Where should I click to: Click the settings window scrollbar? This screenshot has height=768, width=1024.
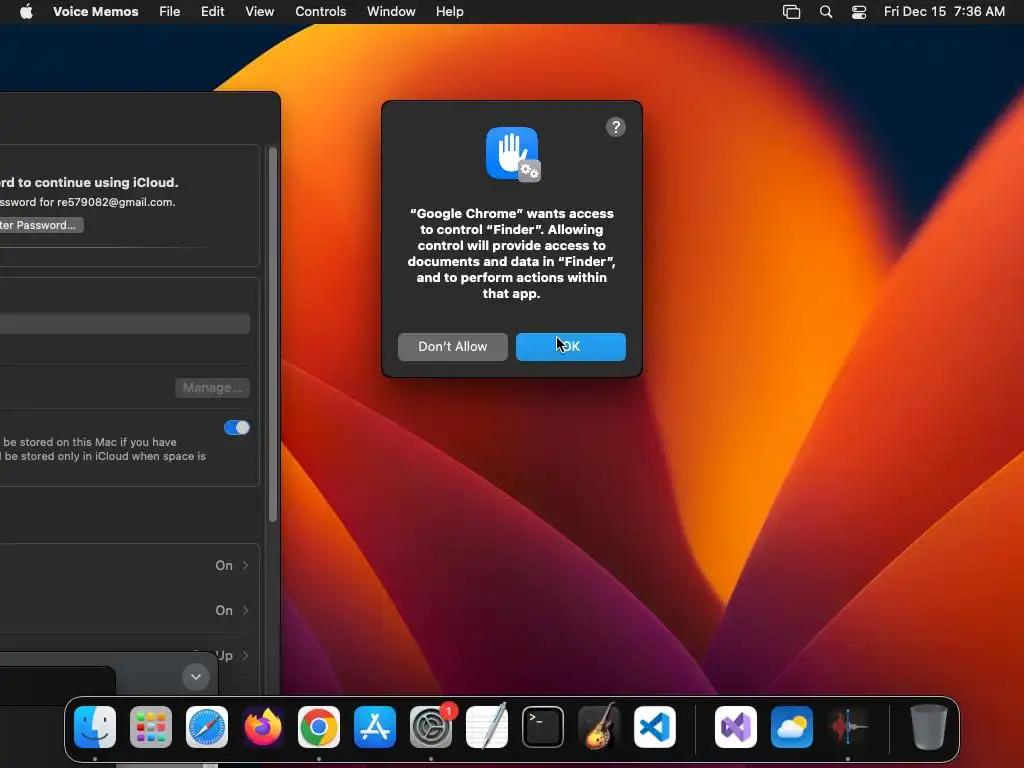273,334
